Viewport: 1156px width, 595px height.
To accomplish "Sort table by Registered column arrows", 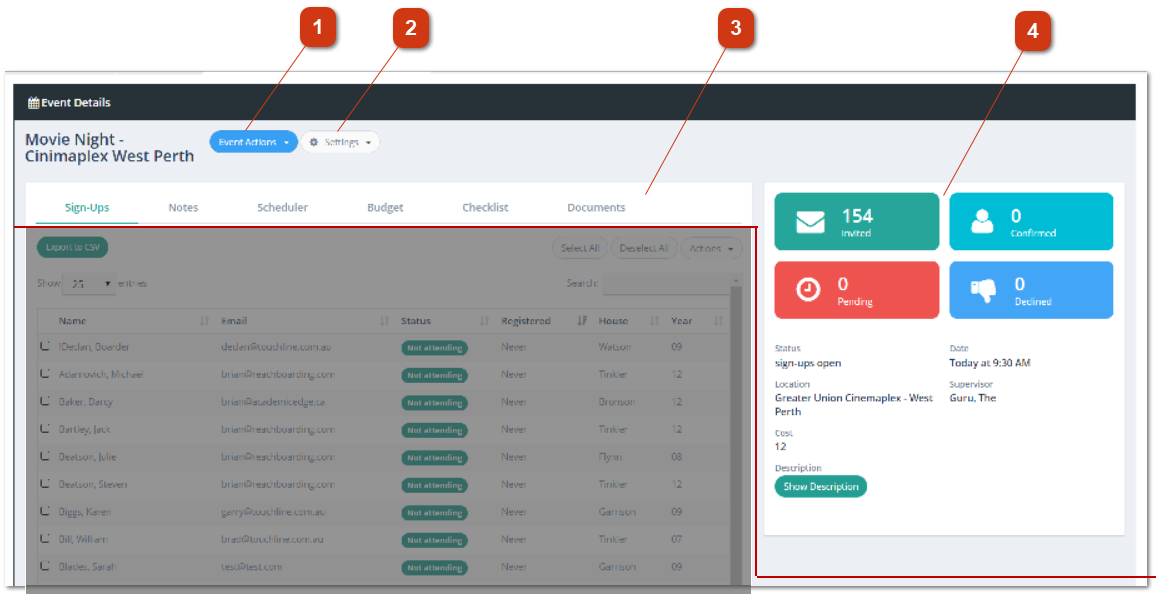I will coord(582,321).
